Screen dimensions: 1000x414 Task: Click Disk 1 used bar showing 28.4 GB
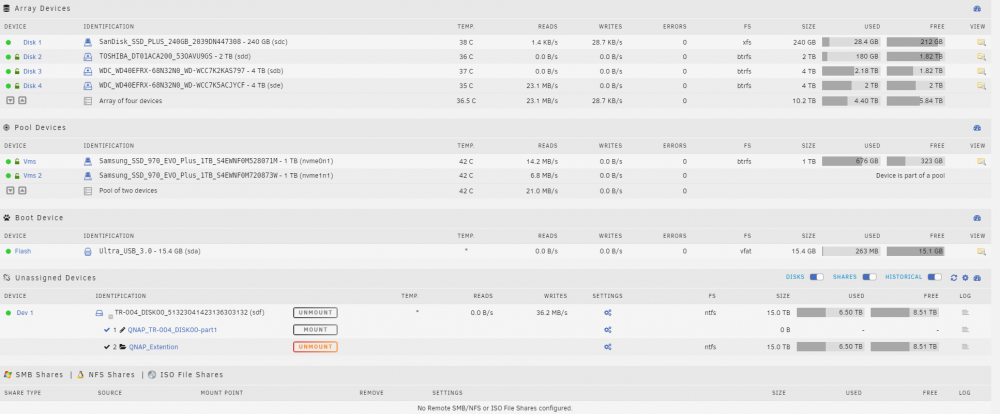(851, 42)
